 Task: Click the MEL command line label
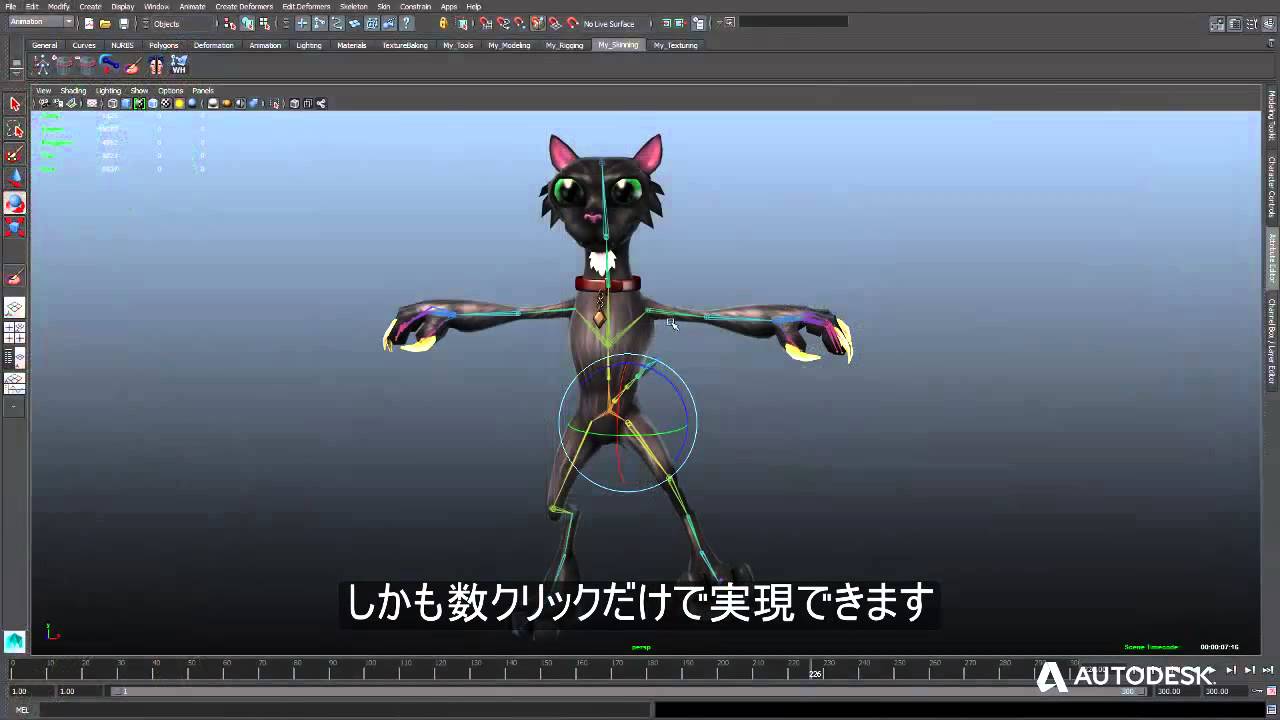(22, 710)
